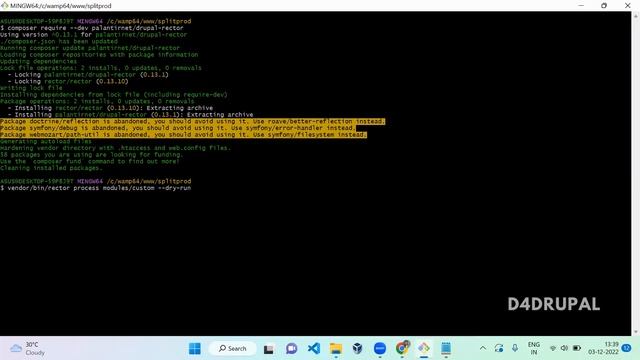Open the clock and date 03-12-2022
This screenshot has width=640, height=360.
coord(603,348)
